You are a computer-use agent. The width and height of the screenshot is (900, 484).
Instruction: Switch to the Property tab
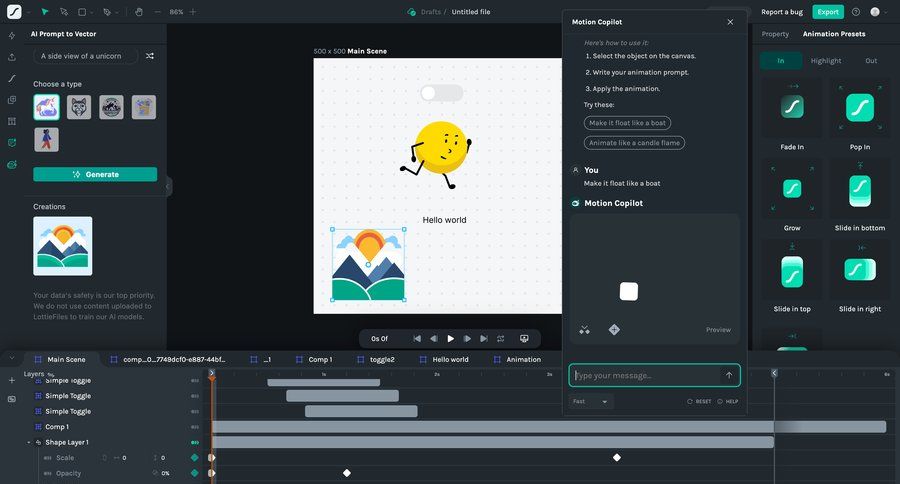coord(775,34)
